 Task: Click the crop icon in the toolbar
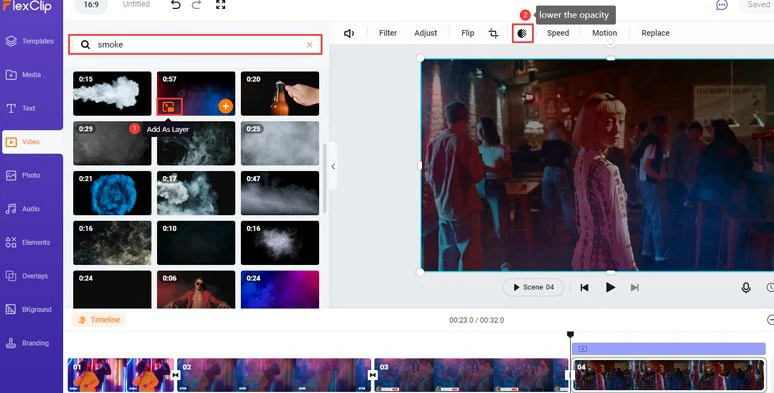(493, 33)
